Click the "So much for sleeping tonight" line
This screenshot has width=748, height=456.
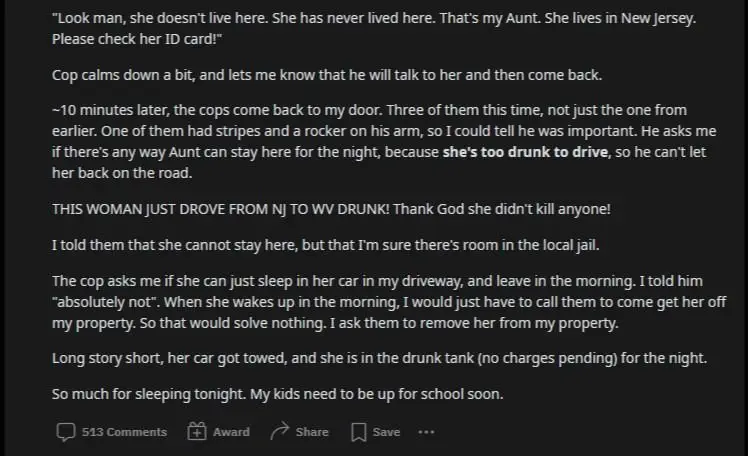click(278, 394)
